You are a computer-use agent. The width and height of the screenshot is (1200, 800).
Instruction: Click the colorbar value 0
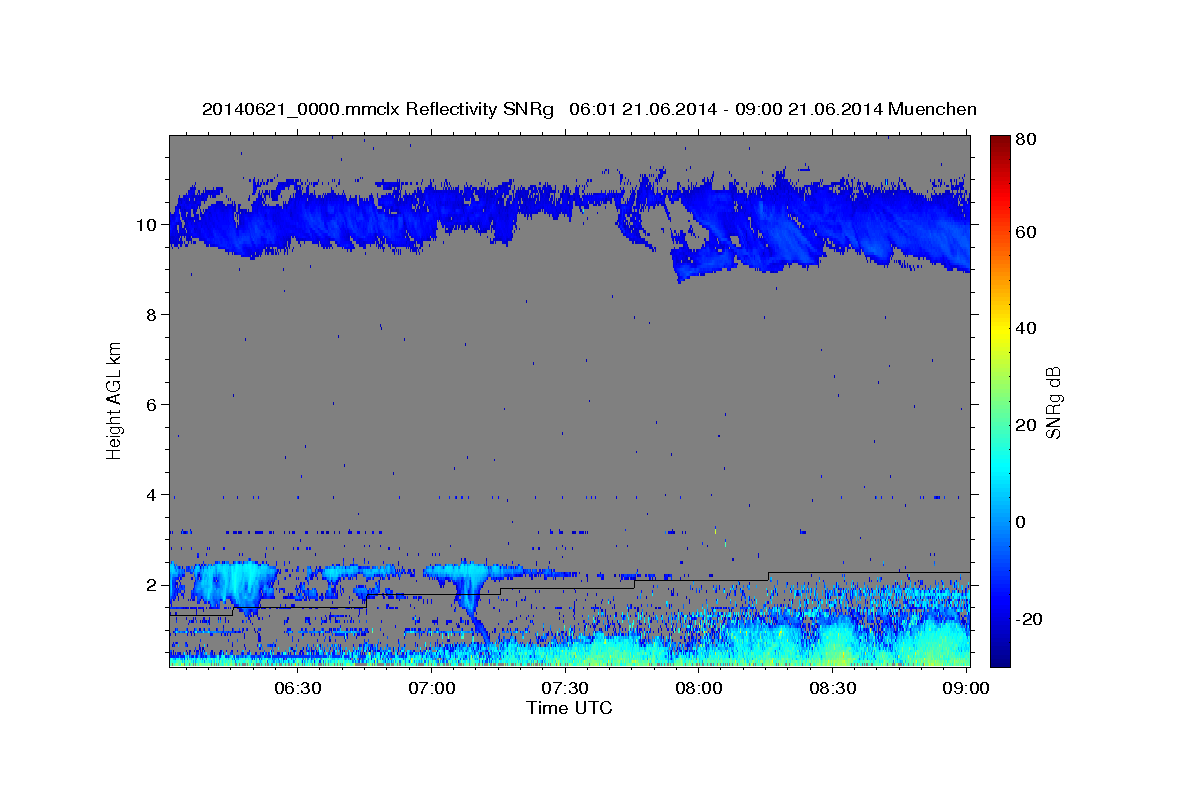pos(1022,522)
